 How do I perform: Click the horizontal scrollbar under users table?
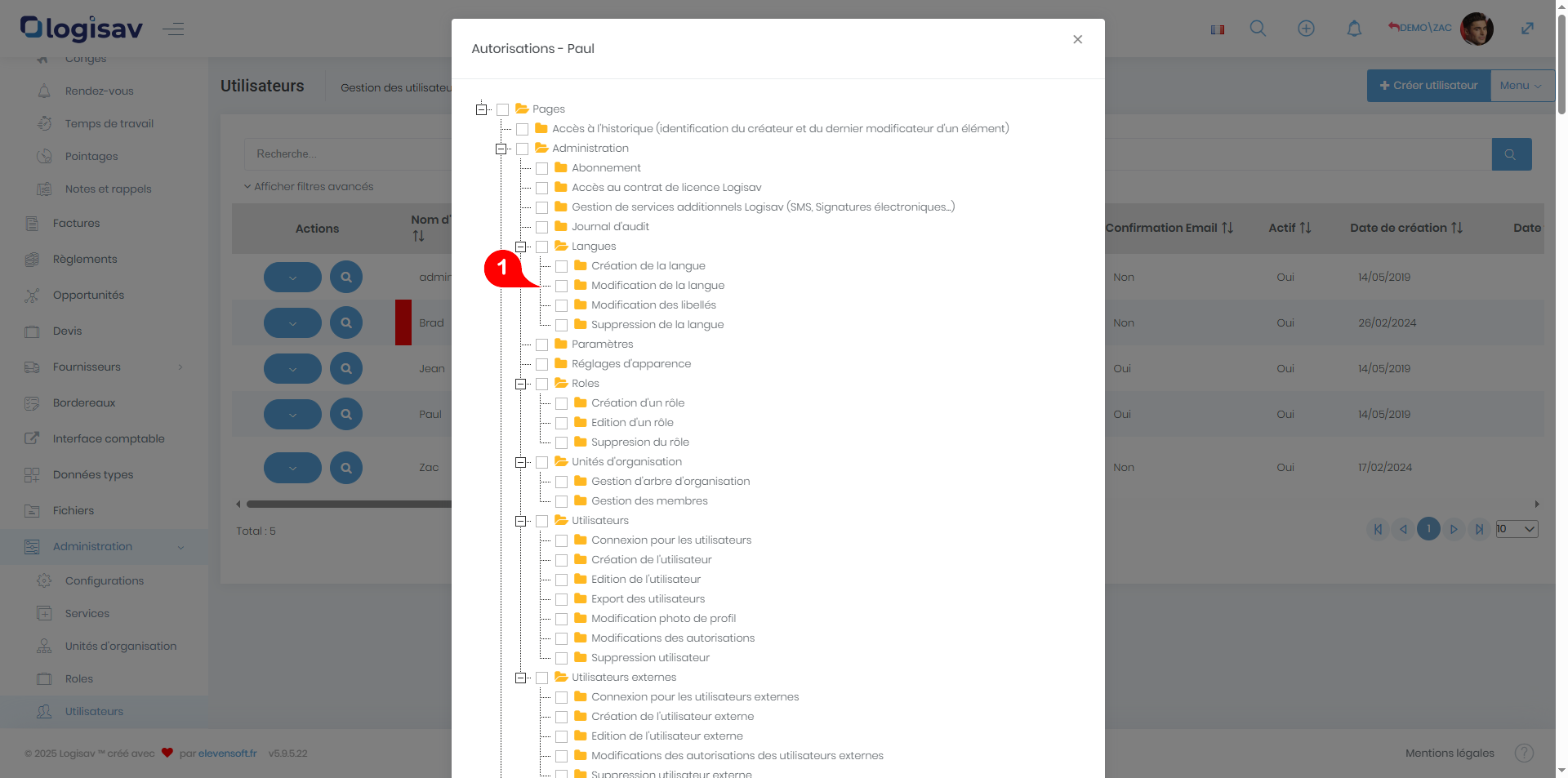[349, 504]
